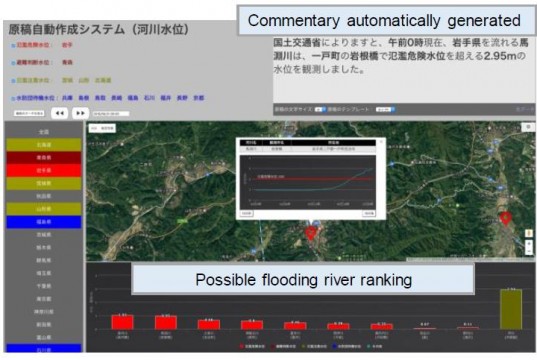This screenshot has height=360, width=537.
Task: Select the blue 福島県 item in prefecture list
Action: (44, 222)
